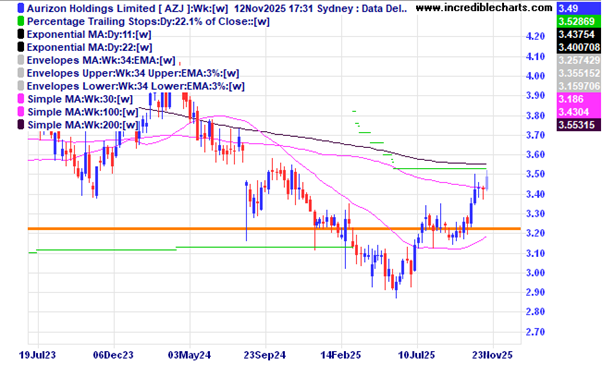This screenshot has height=365, width=602.
Task: Click the 3.400708 EMA value box
Action: [x=579, y=47]
